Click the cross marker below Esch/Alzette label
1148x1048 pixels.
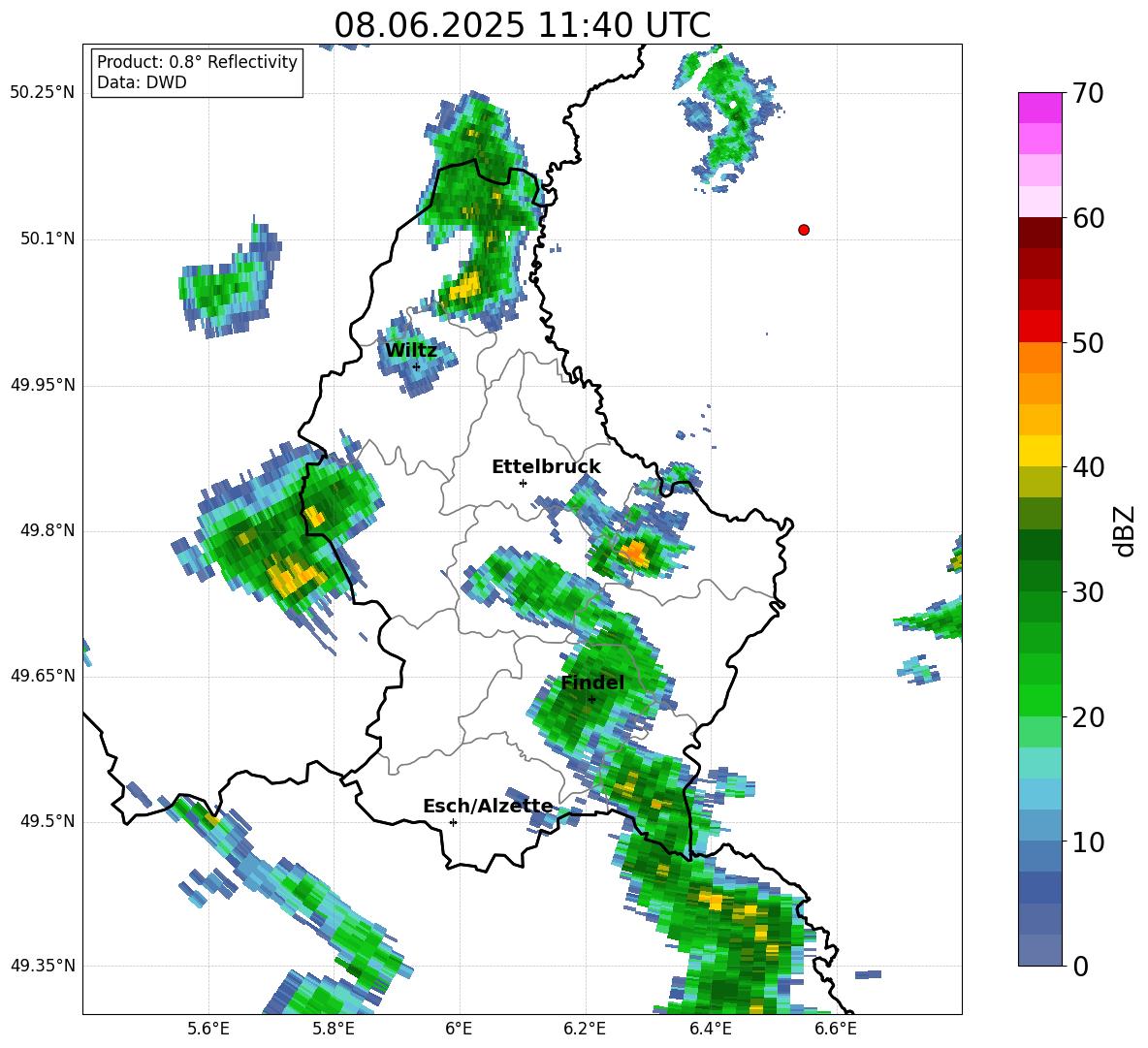[x=453, y=822]
